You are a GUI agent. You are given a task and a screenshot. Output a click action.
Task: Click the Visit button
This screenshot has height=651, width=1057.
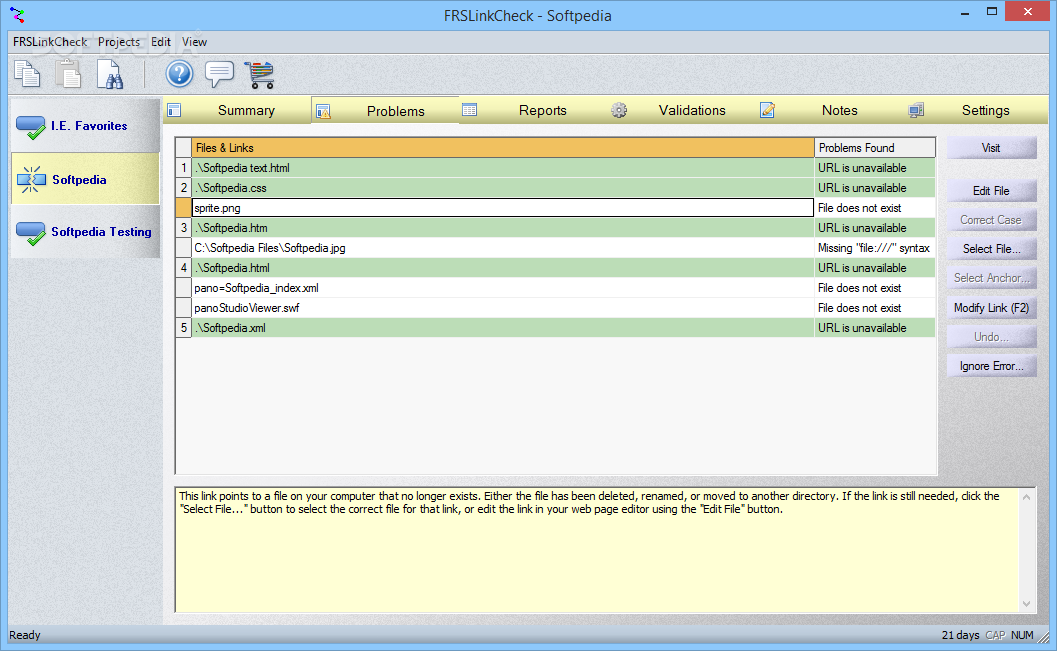point(991,148)
